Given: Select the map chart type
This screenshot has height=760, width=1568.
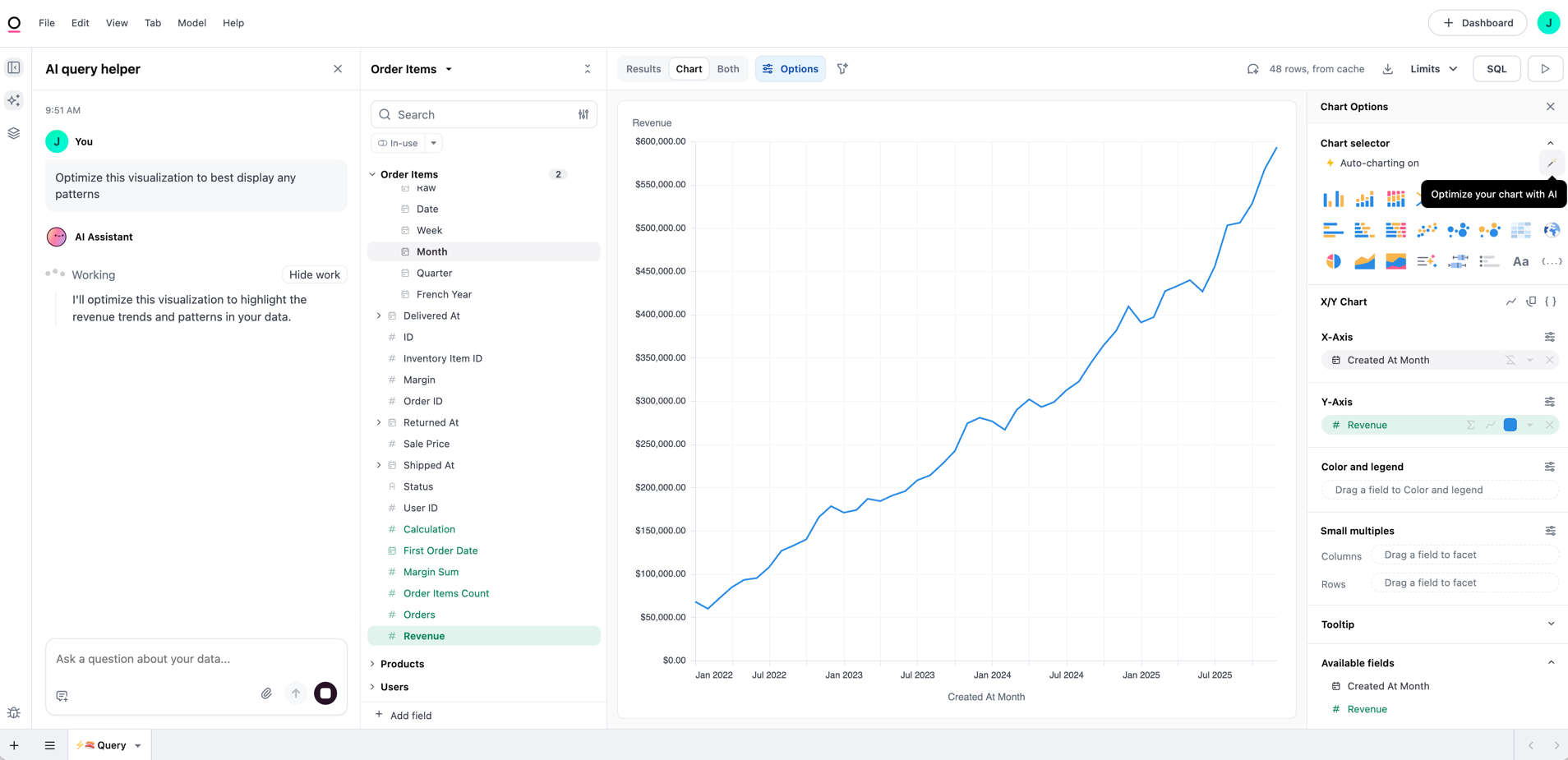Looking at the screenshot, I should 1552,230.
